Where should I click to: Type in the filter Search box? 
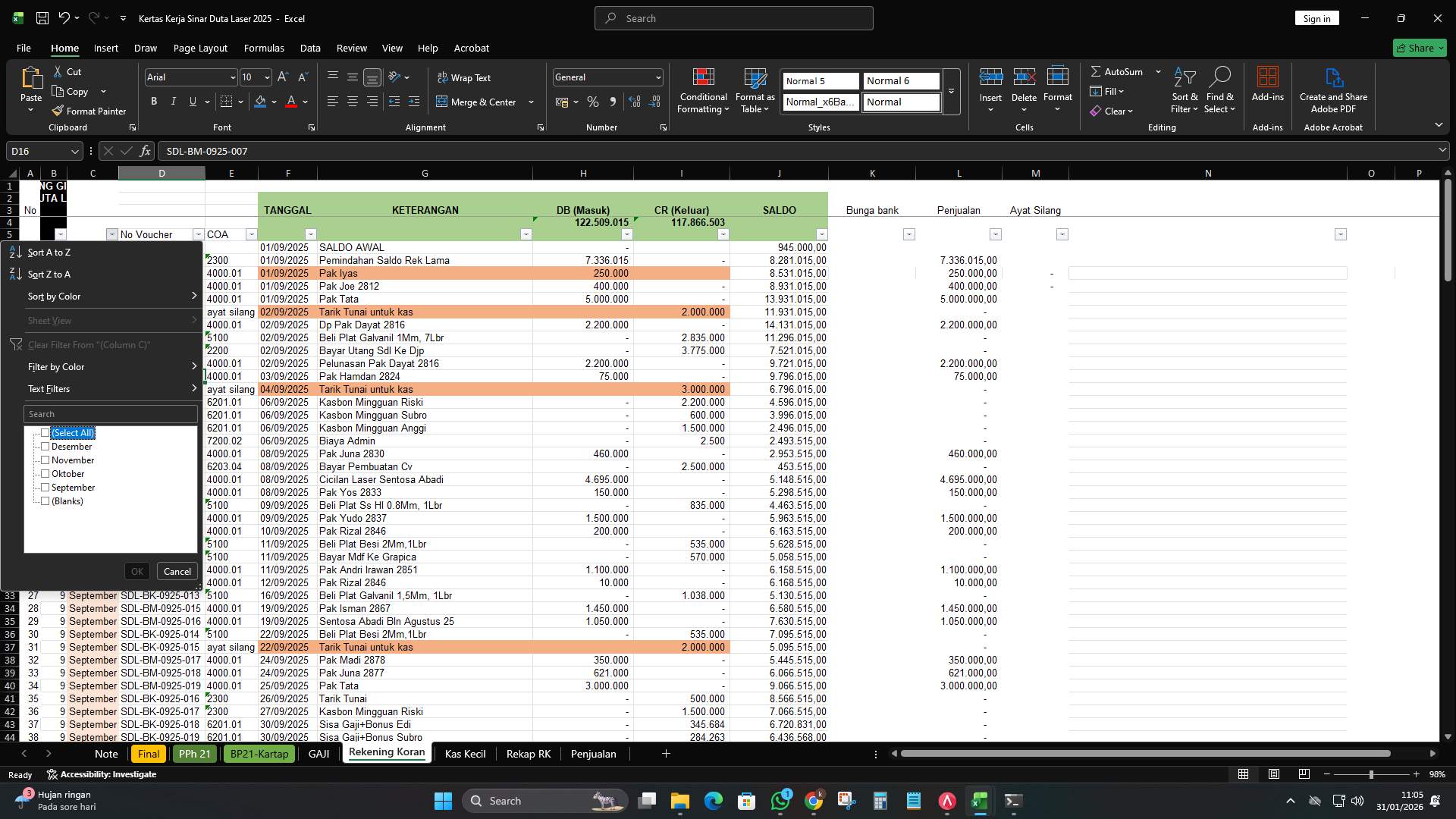(110, 413)
